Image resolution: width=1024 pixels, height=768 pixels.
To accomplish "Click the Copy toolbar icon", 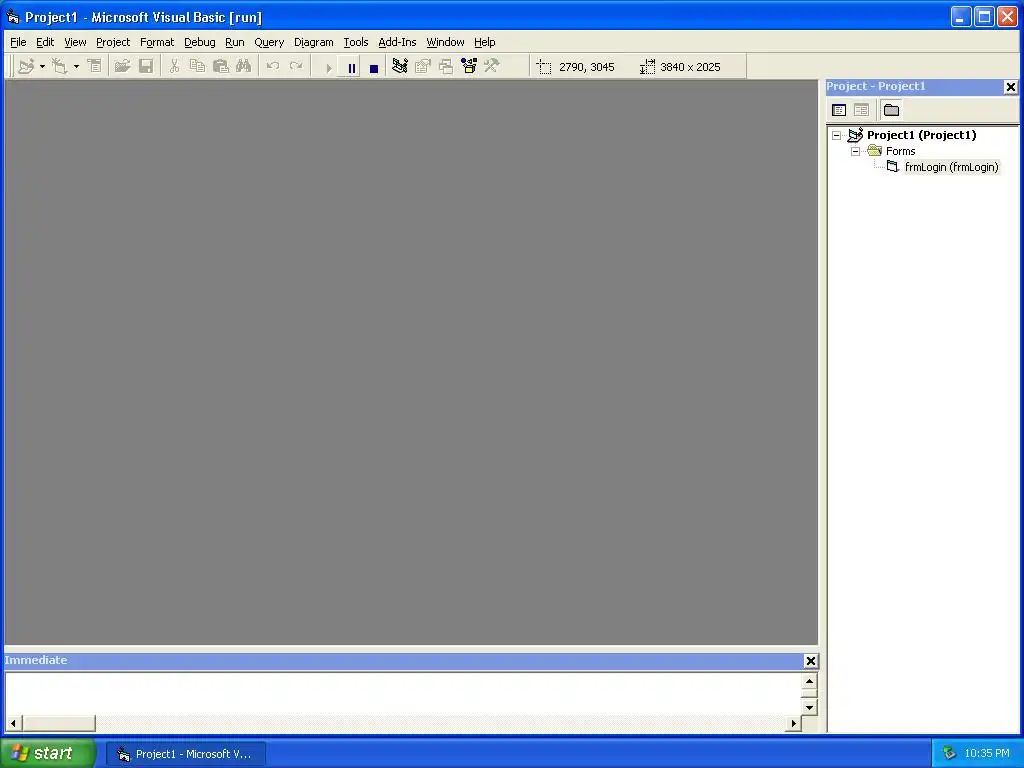I will 197,67.
